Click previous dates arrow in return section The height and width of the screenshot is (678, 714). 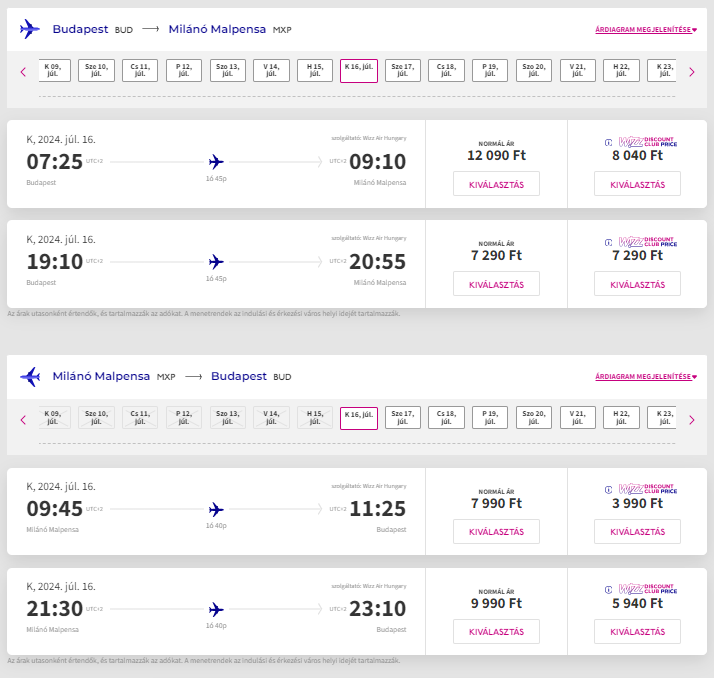tap(23, 419)
